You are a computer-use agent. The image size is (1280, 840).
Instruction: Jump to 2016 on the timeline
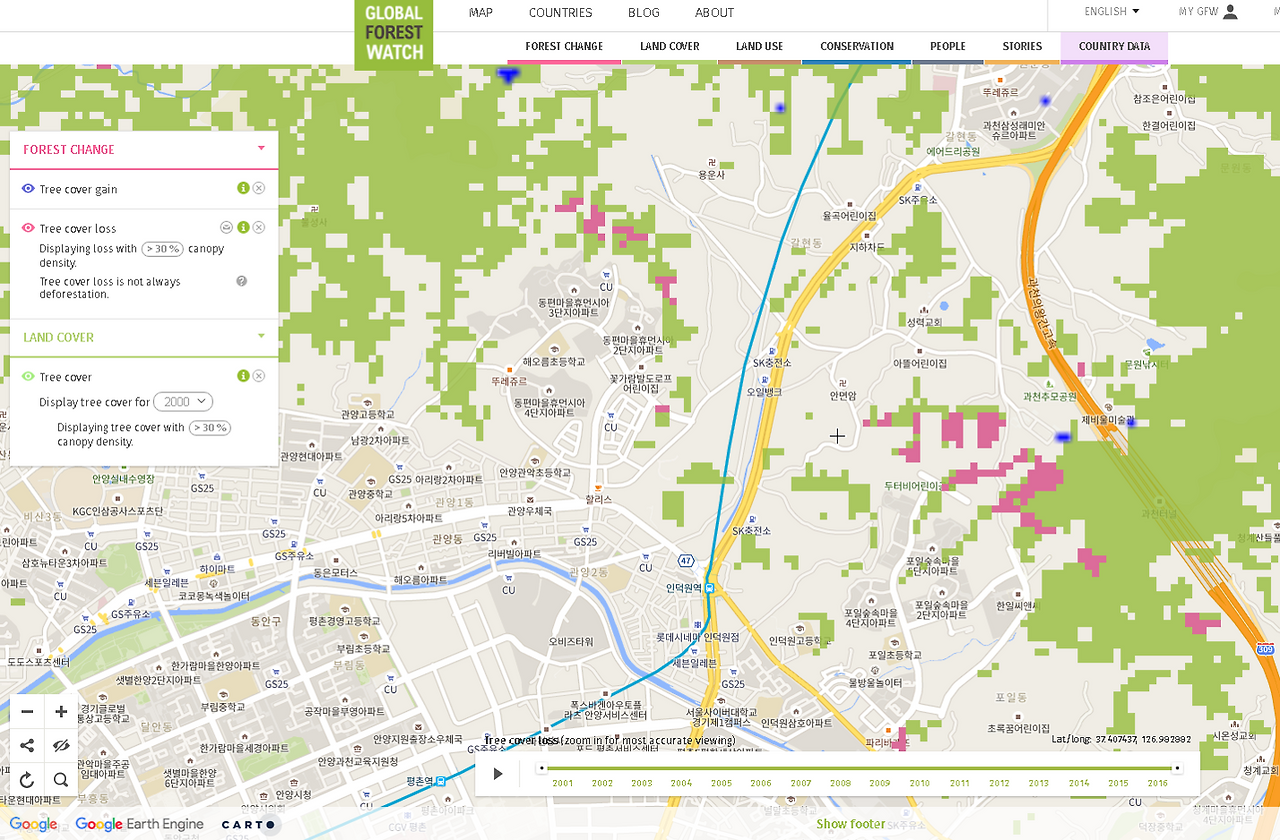tap(1158, 783)
